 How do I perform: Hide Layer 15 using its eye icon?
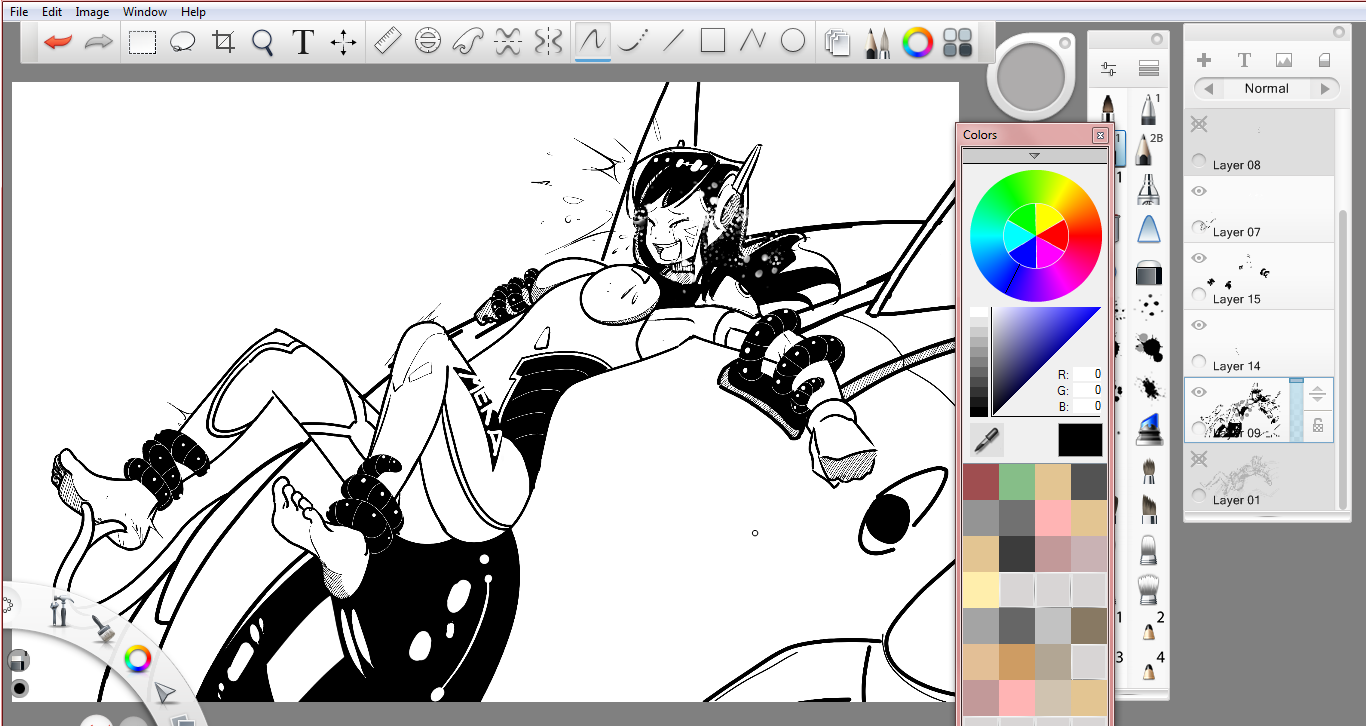tap(1199, 258)
